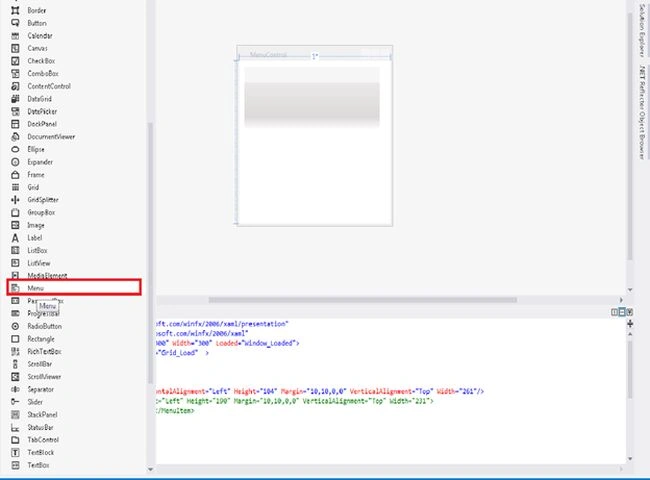This screenshot has height=480, width=650.
Task: Collapse the XAML pane
Action: click(630, 312)
